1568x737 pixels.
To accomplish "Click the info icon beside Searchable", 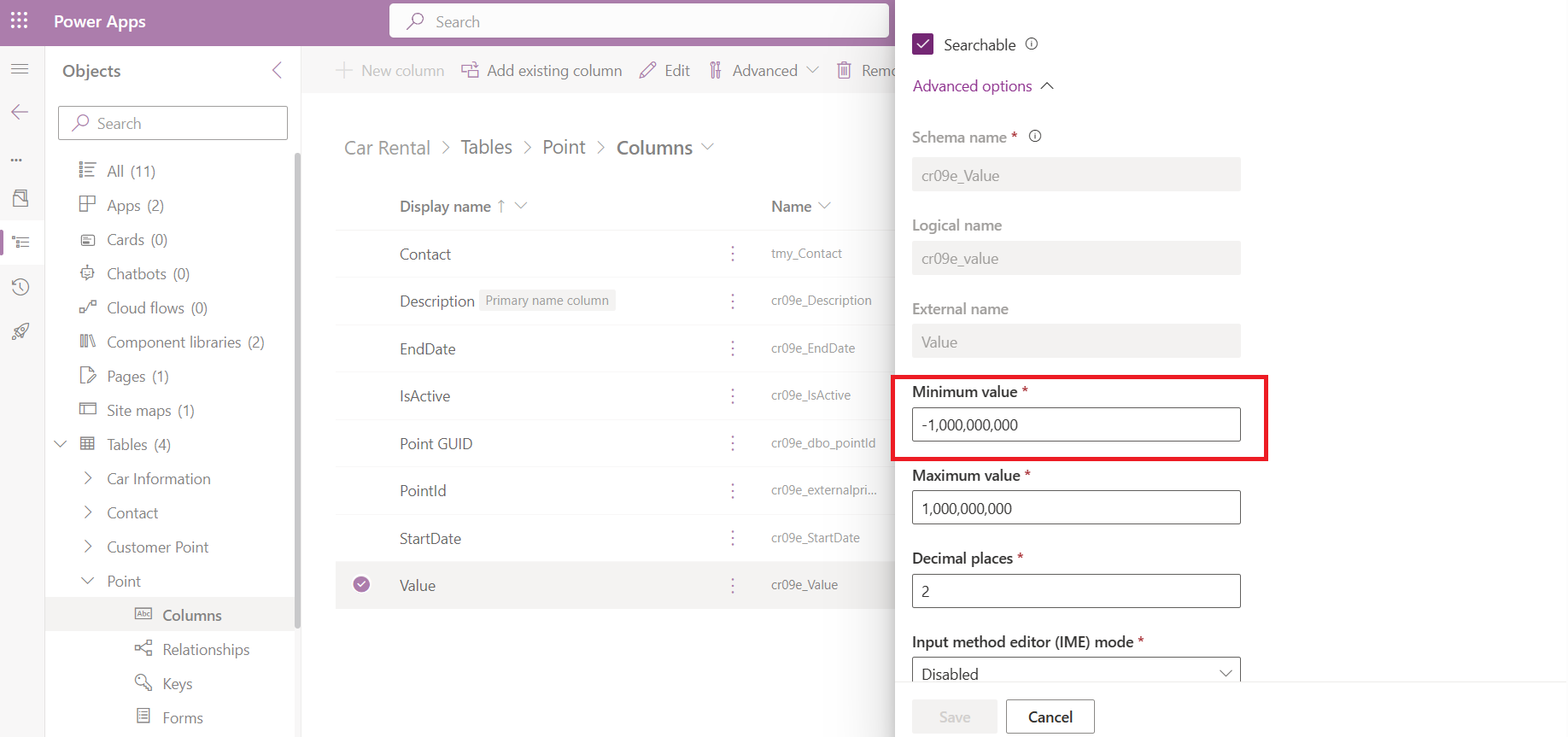I will coord(1032,44).
